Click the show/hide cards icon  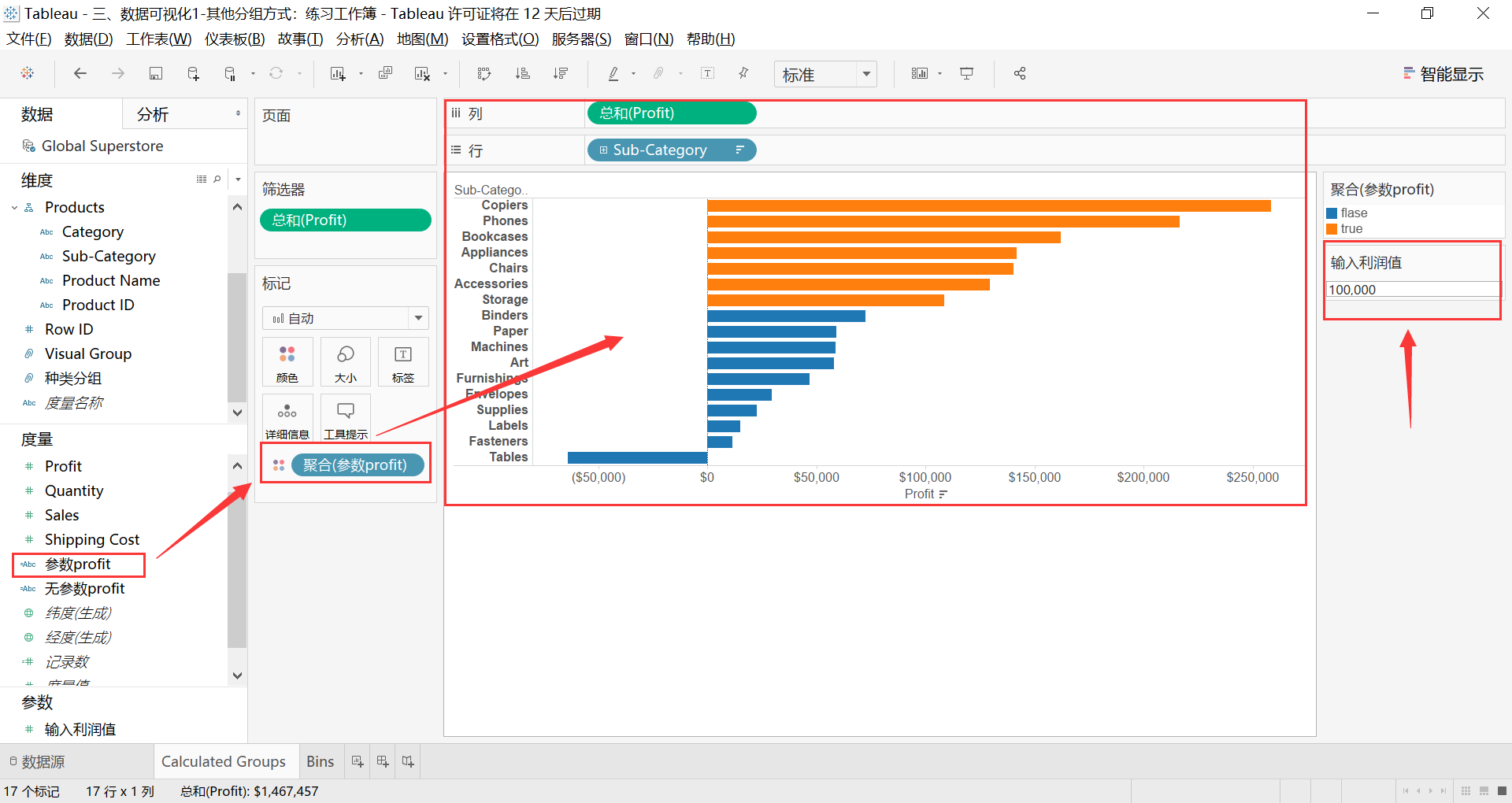pyautogui.click(x=920, y=73)
